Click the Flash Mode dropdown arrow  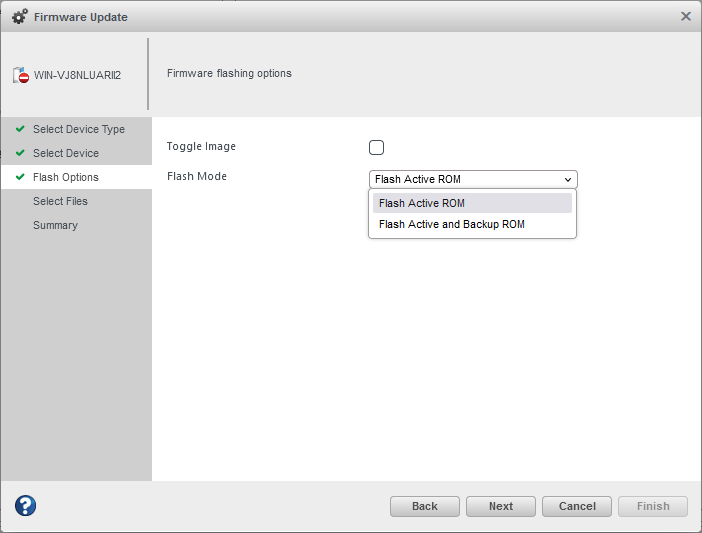click(x=568, y=180)
